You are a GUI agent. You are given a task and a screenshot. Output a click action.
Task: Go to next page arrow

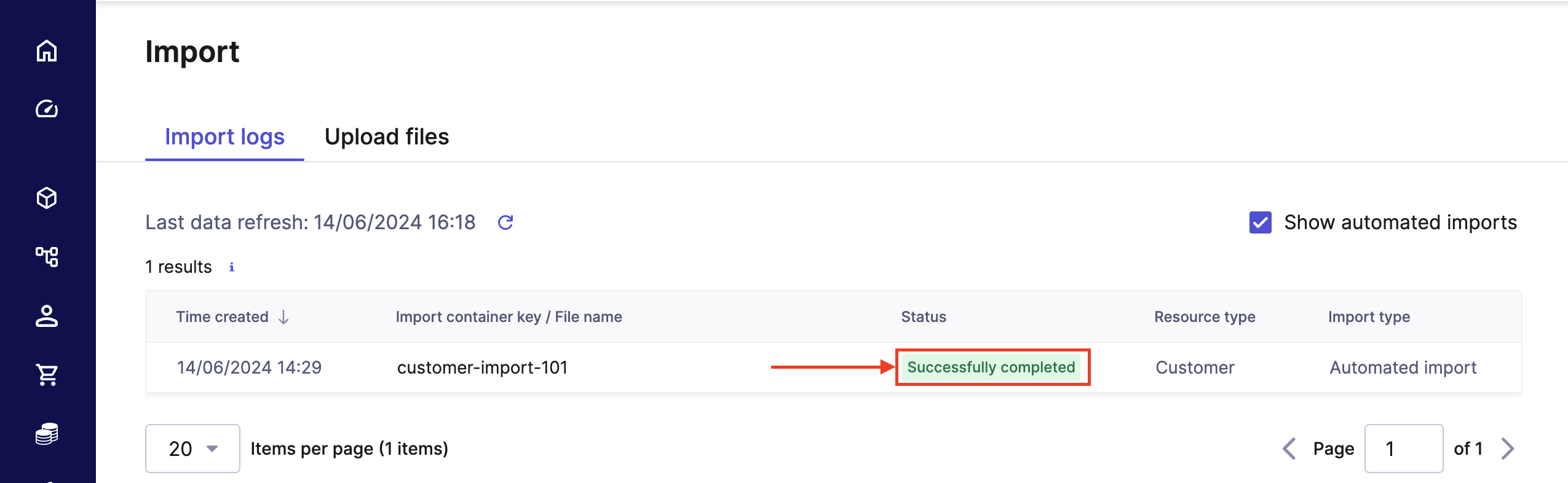click(1507, 449)
